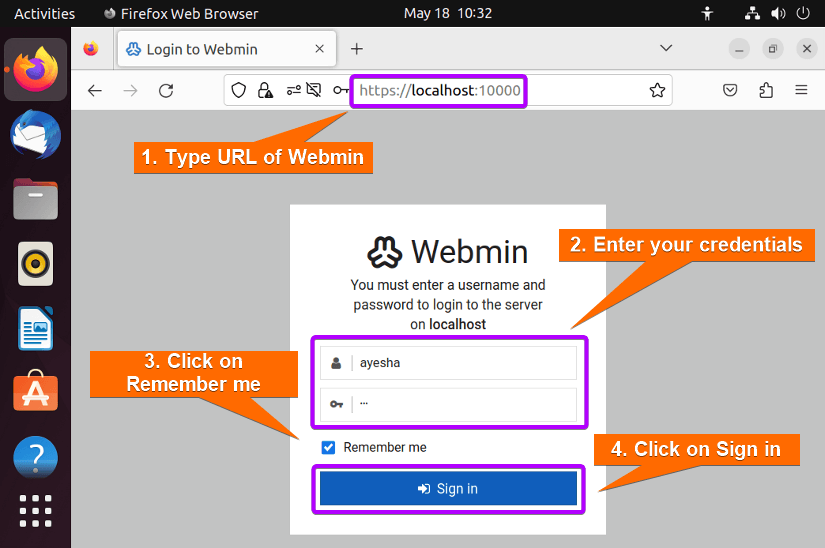The image size is (825, 548).
Task: Close the Firefox window
Action: (807, 49)
